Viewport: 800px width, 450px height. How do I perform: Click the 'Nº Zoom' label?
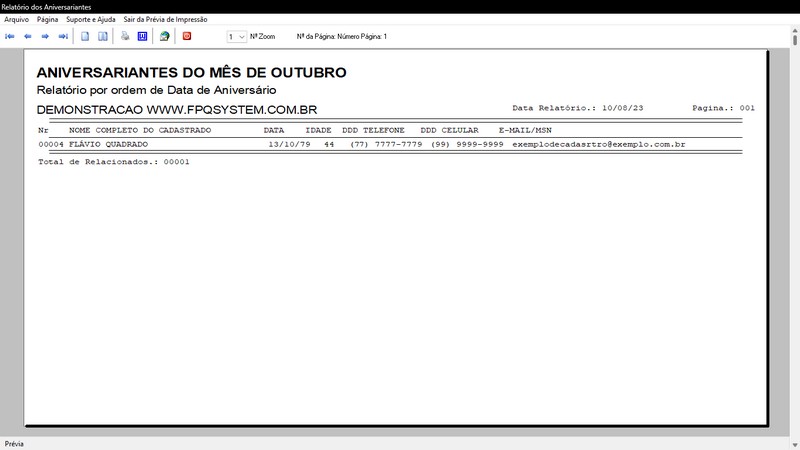[x=262, y=37]
